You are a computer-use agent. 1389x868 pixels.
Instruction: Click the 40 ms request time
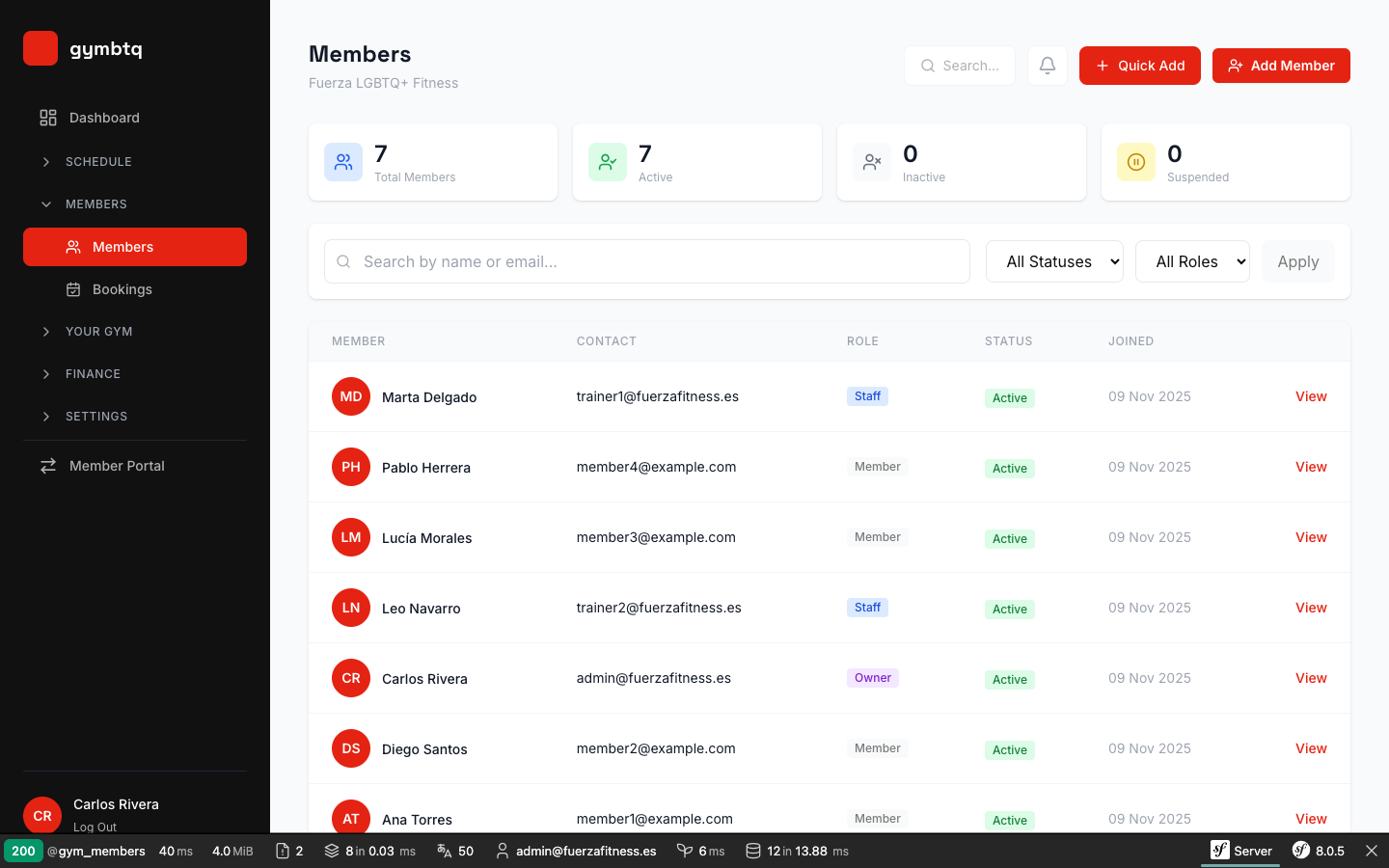coord(176,851)
